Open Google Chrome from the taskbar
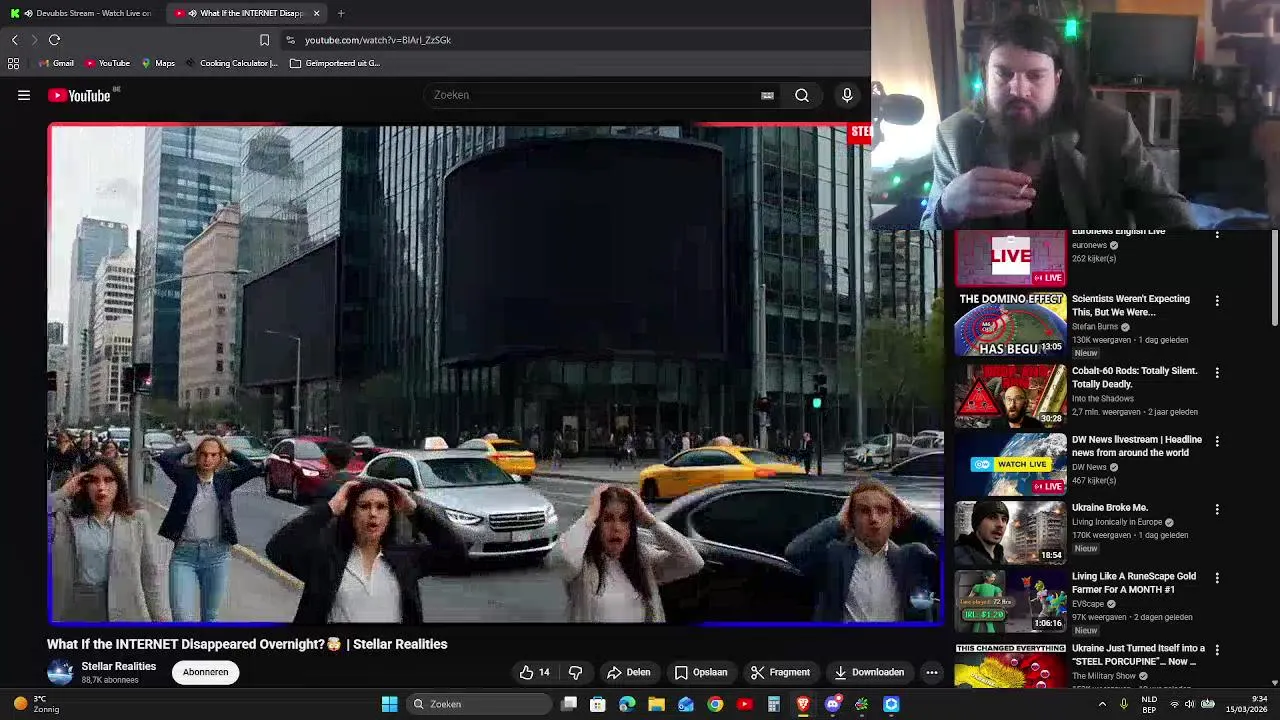The height and width of the screenshot is (720, 1280). tap(715, 704)
